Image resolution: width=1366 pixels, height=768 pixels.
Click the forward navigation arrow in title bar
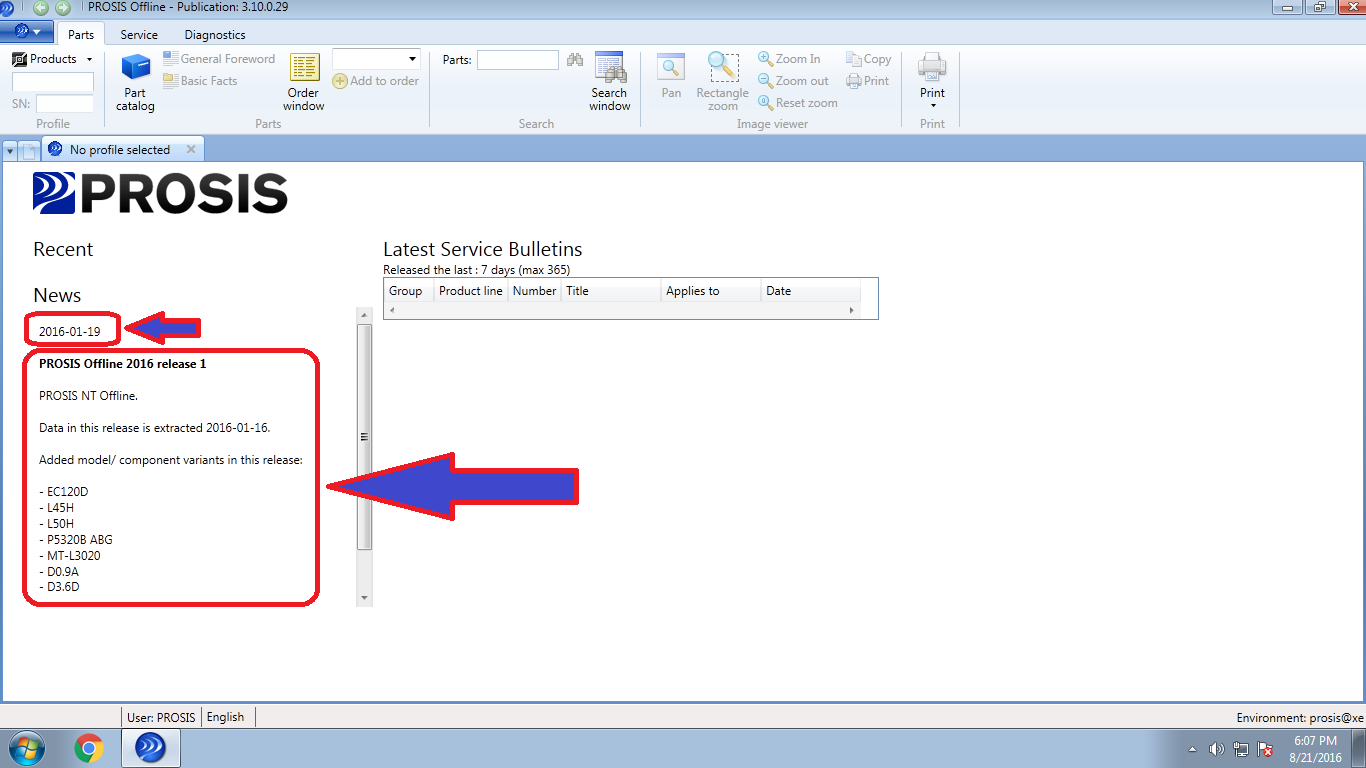63,7
